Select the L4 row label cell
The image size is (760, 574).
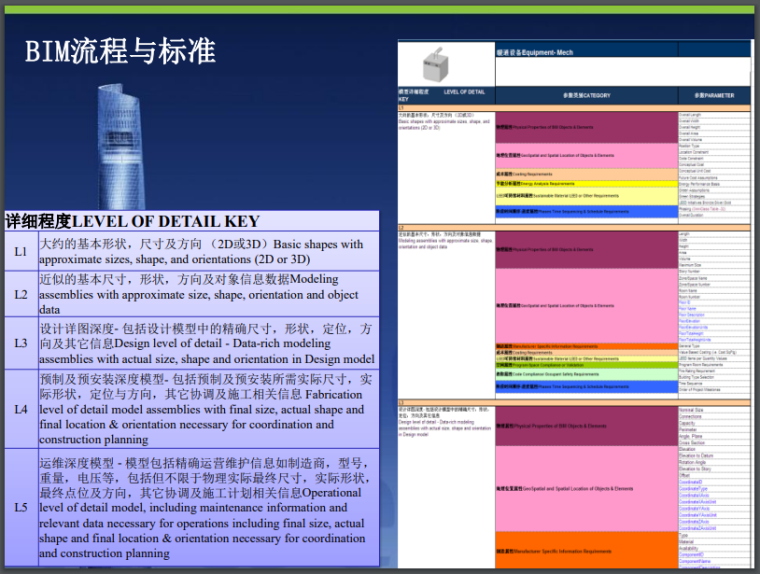[x=21, y=409]
